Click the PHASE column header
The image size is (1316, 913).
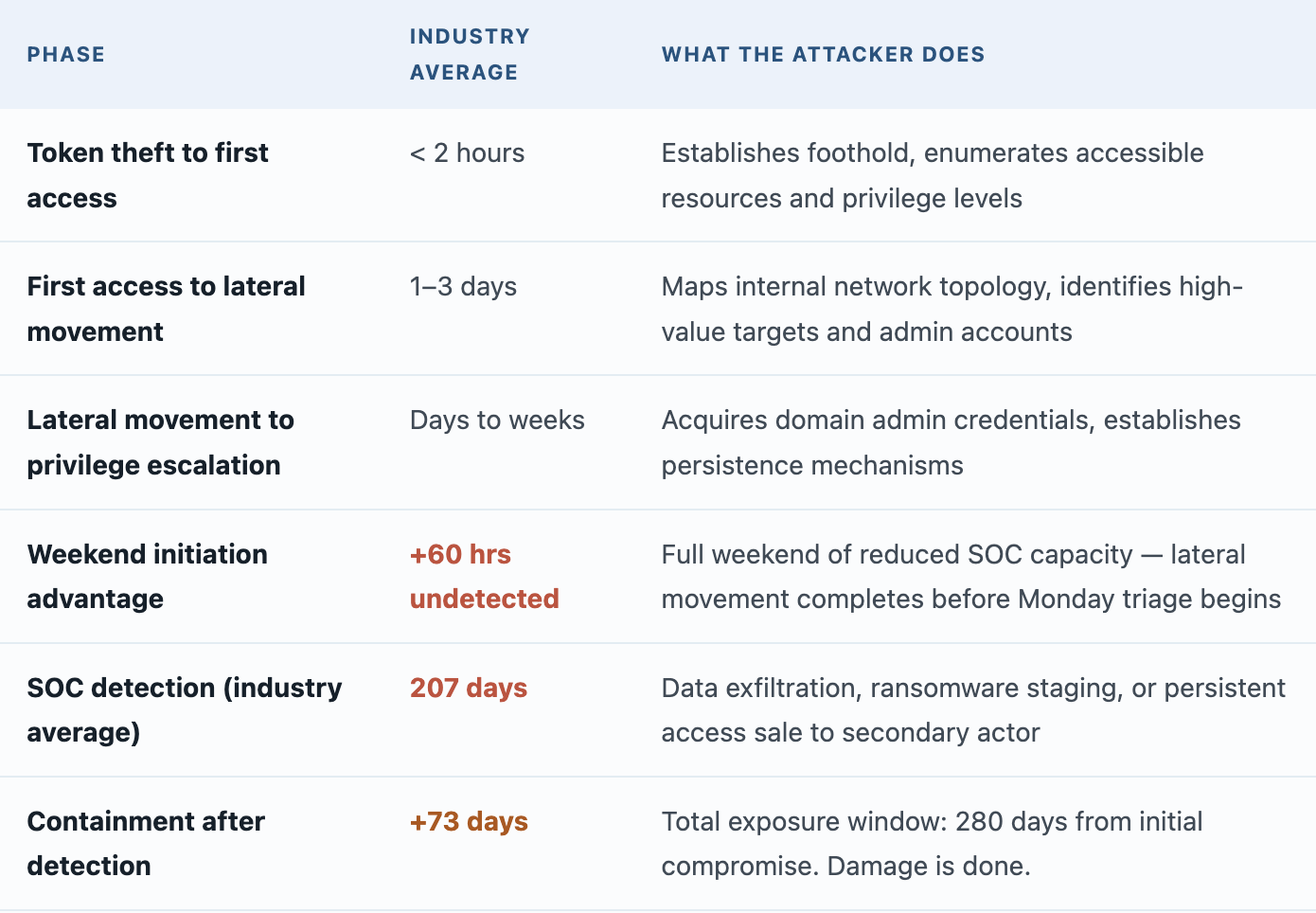[66, 55]
